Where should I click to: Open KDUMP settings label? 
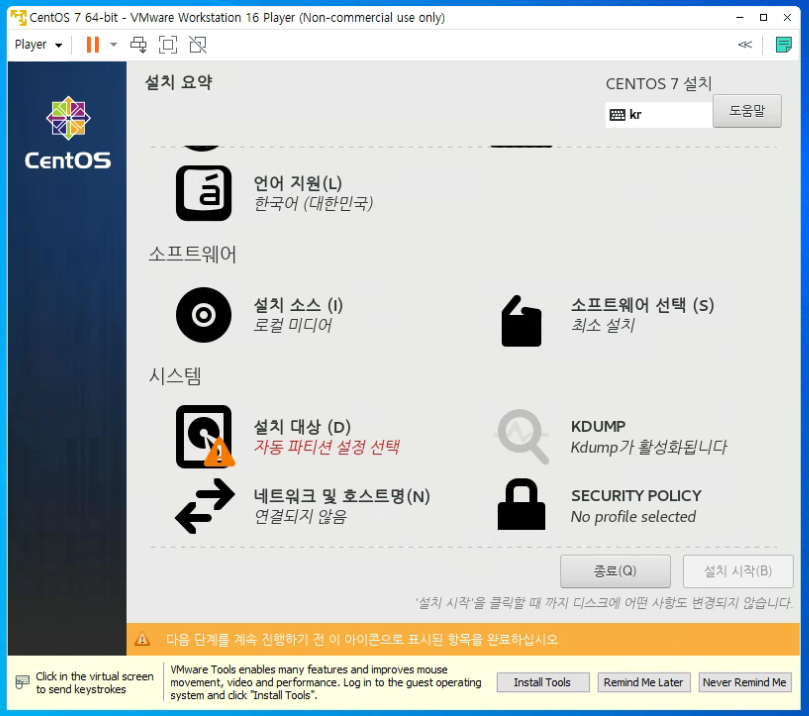click(598, 427)
